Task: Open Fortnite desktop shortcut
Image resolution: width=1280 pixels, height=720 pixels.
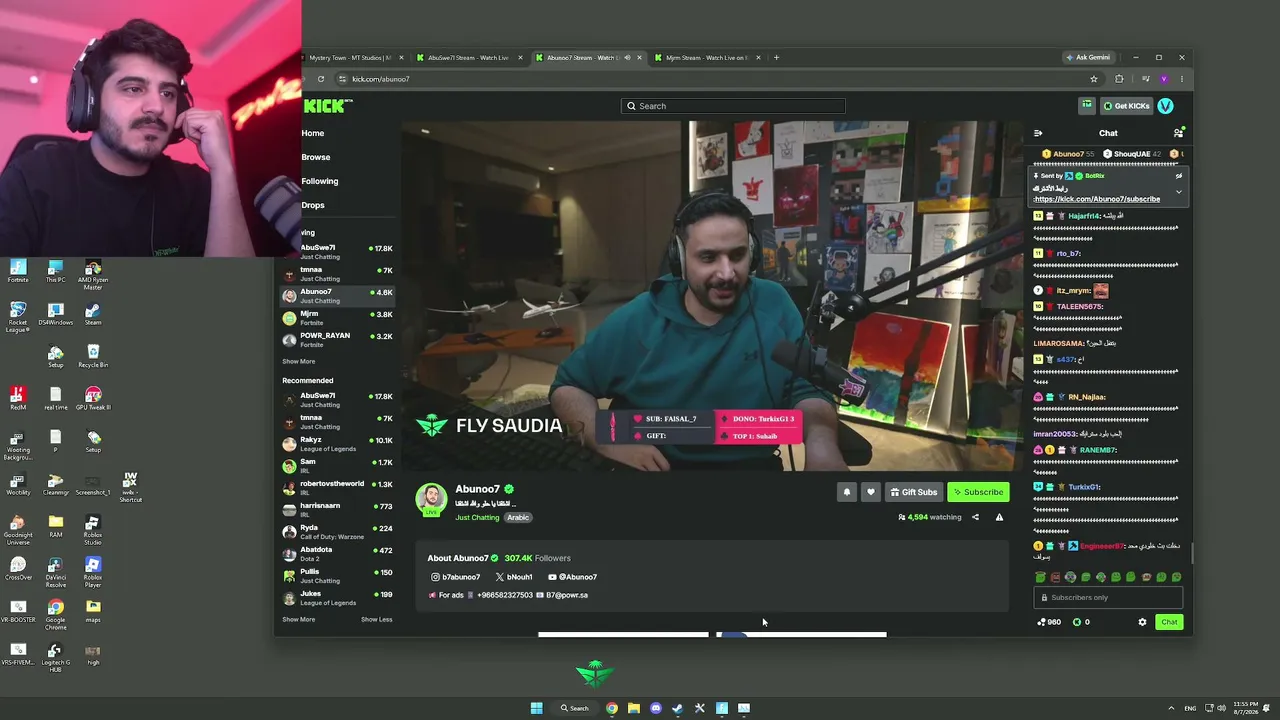Action: click(18, 271)
